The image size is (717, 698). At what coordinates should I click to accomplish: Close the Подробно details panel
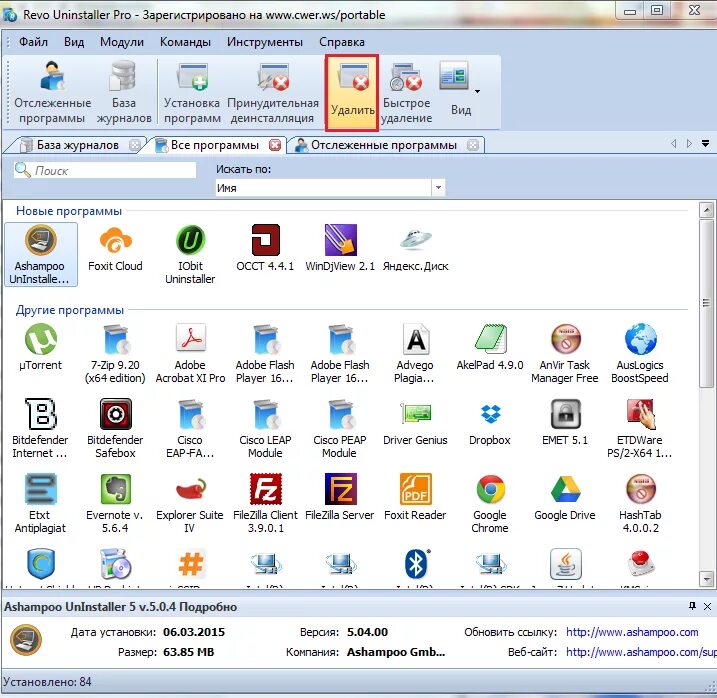tap(707, 607)
